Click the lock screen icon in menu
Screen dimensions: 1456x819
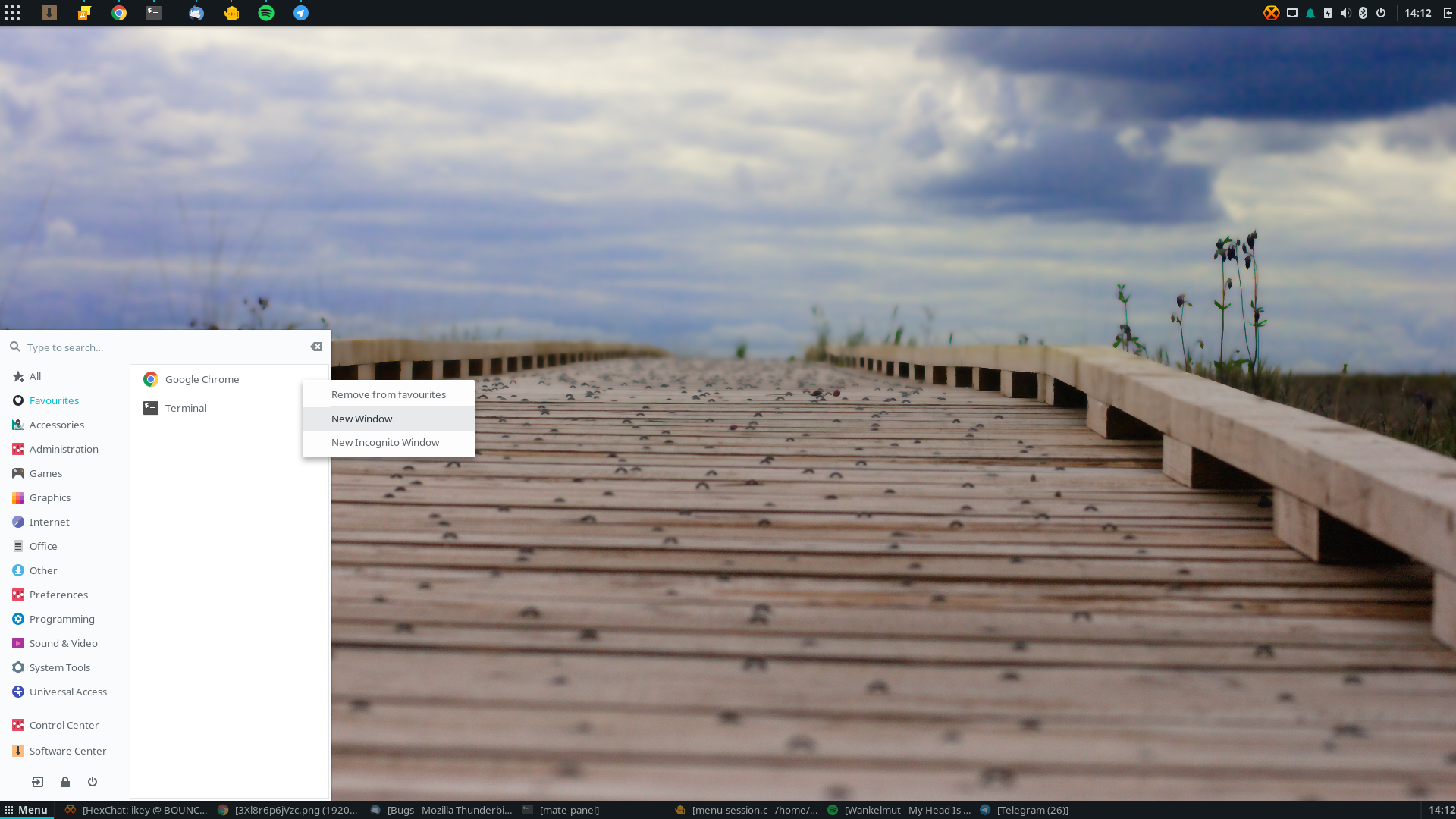click(x=65, y=782)
